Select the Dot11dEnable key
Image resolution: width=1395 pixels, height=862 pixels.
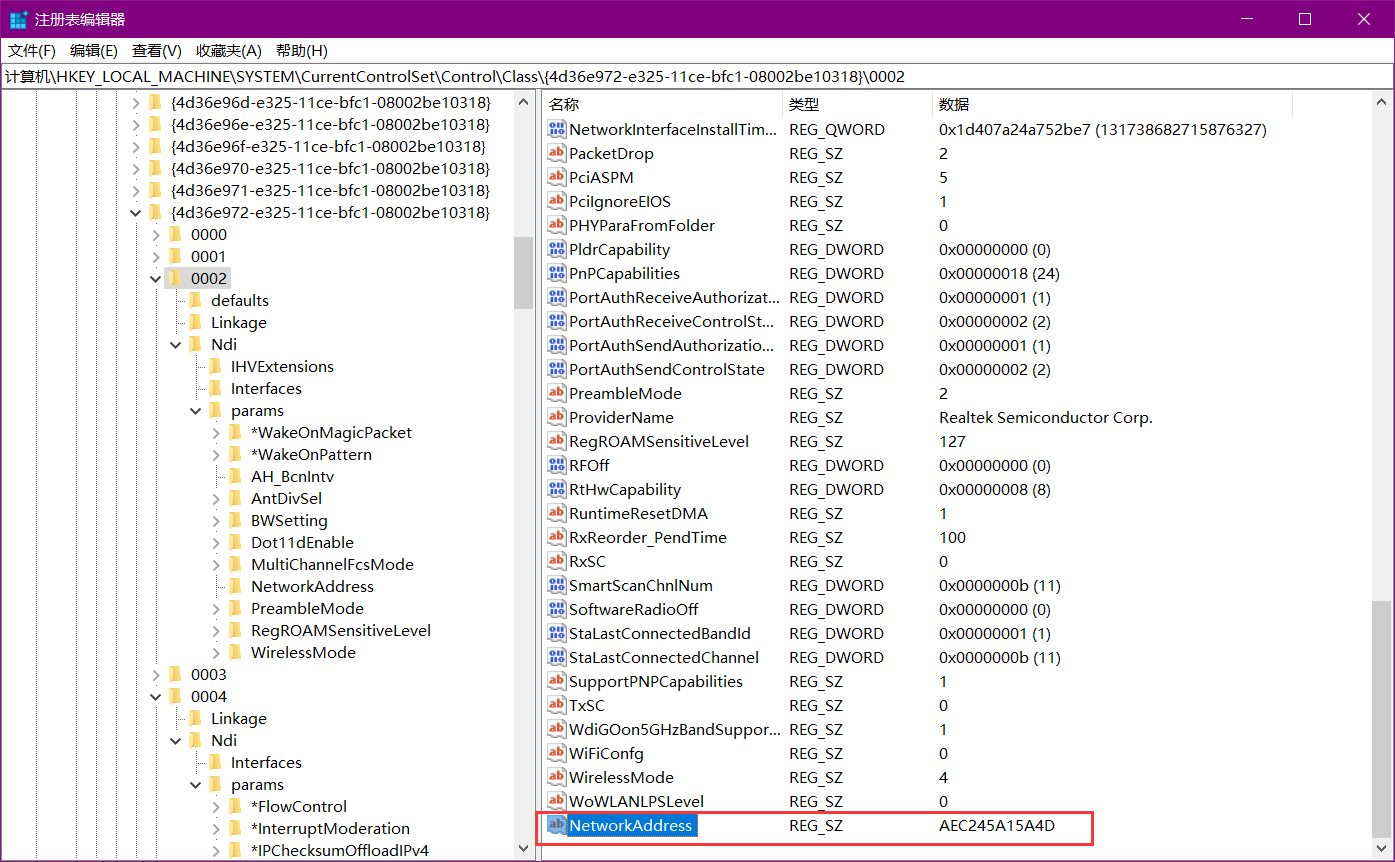pos(302,542)
